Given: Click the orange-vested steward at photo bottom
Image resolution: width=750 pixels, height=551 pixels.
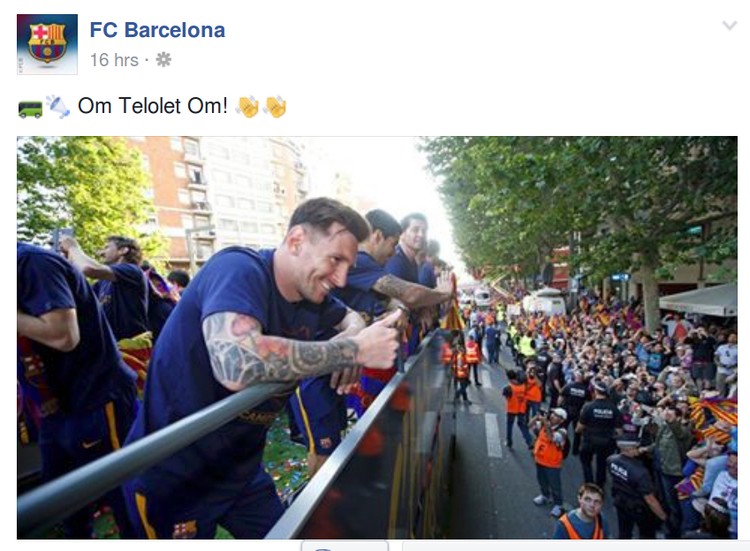Looking at the screenshot, I should [x=581, y=514].
